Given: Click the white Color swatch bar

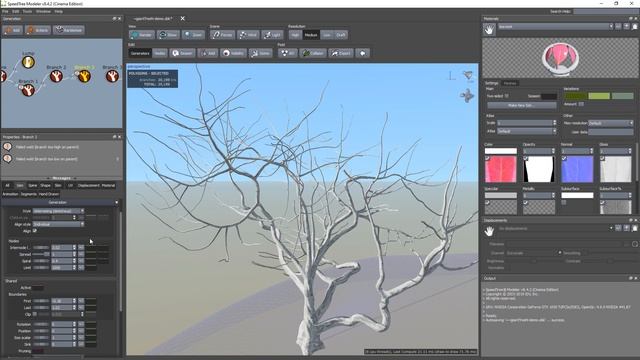Looking at the screenshot, I should pyautogui.click(x=501, y=151).
